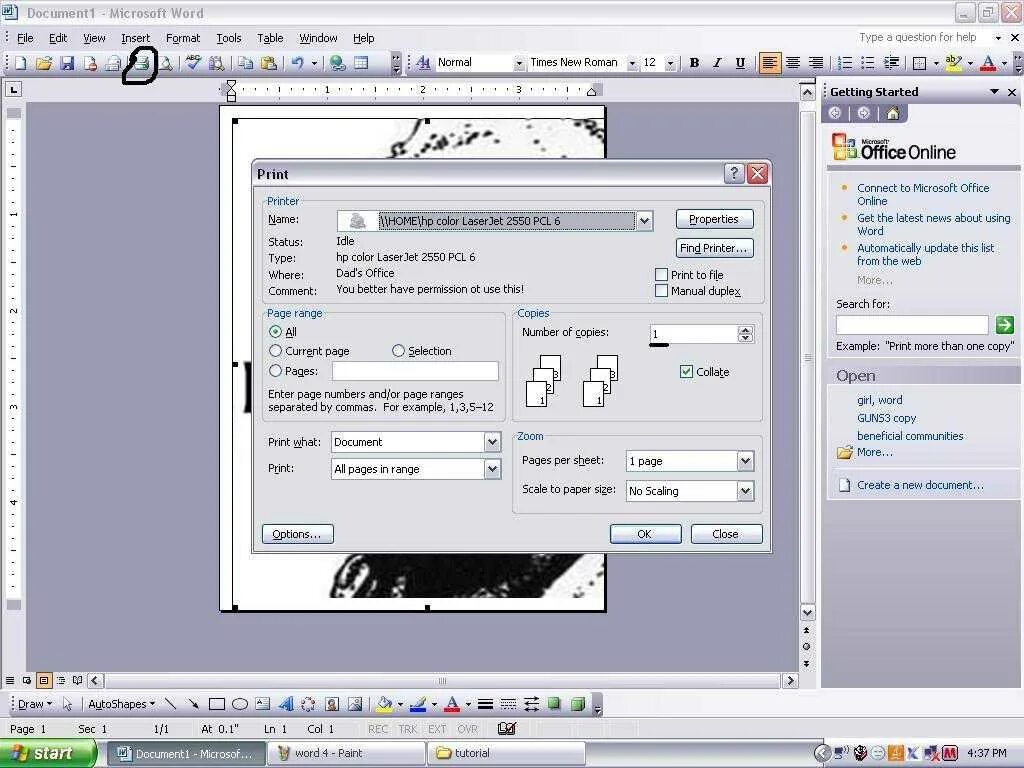Open the File menu

[x=25, y=38]
